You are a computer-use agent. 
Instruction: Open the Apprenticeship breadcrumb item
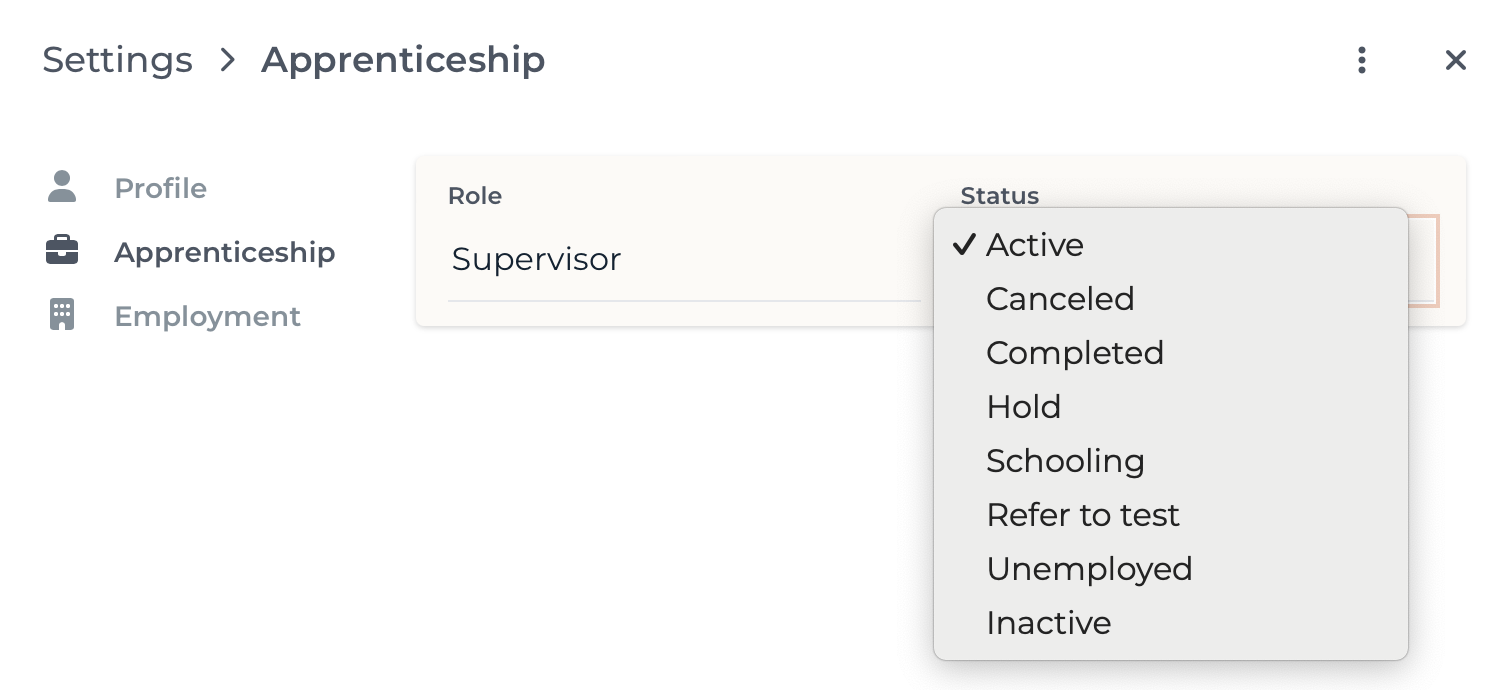pos(403,60)
